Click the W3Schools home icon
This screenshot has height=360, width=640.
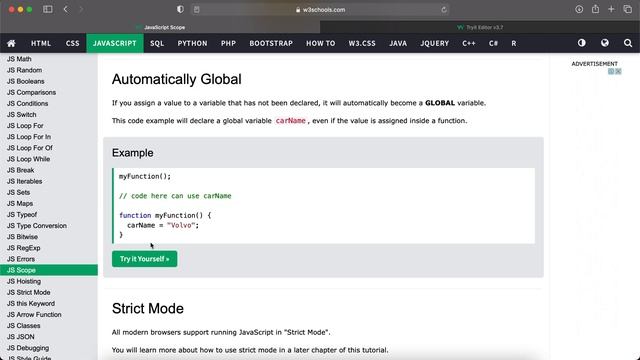tap(11, 43)
